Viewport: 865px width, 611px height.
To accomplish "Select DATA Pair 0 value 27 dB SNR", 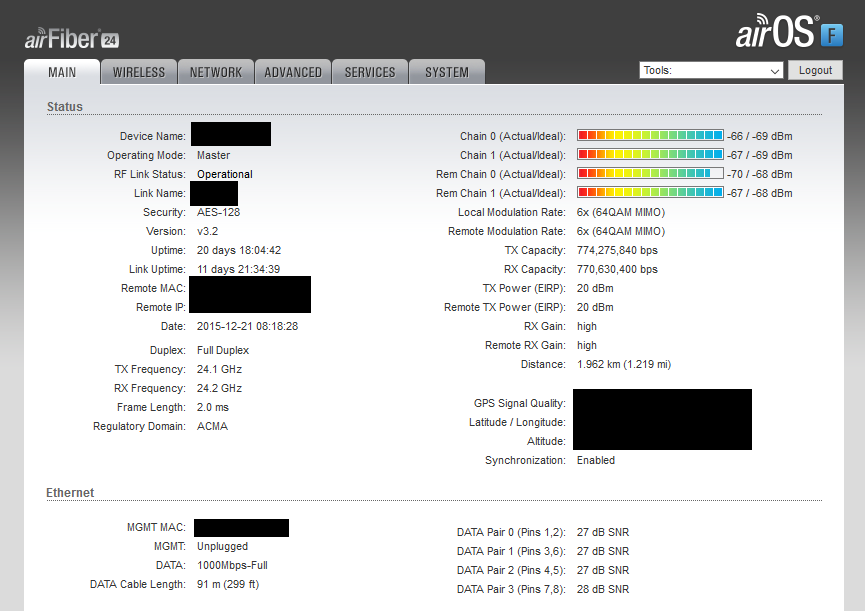I will 603,533.
